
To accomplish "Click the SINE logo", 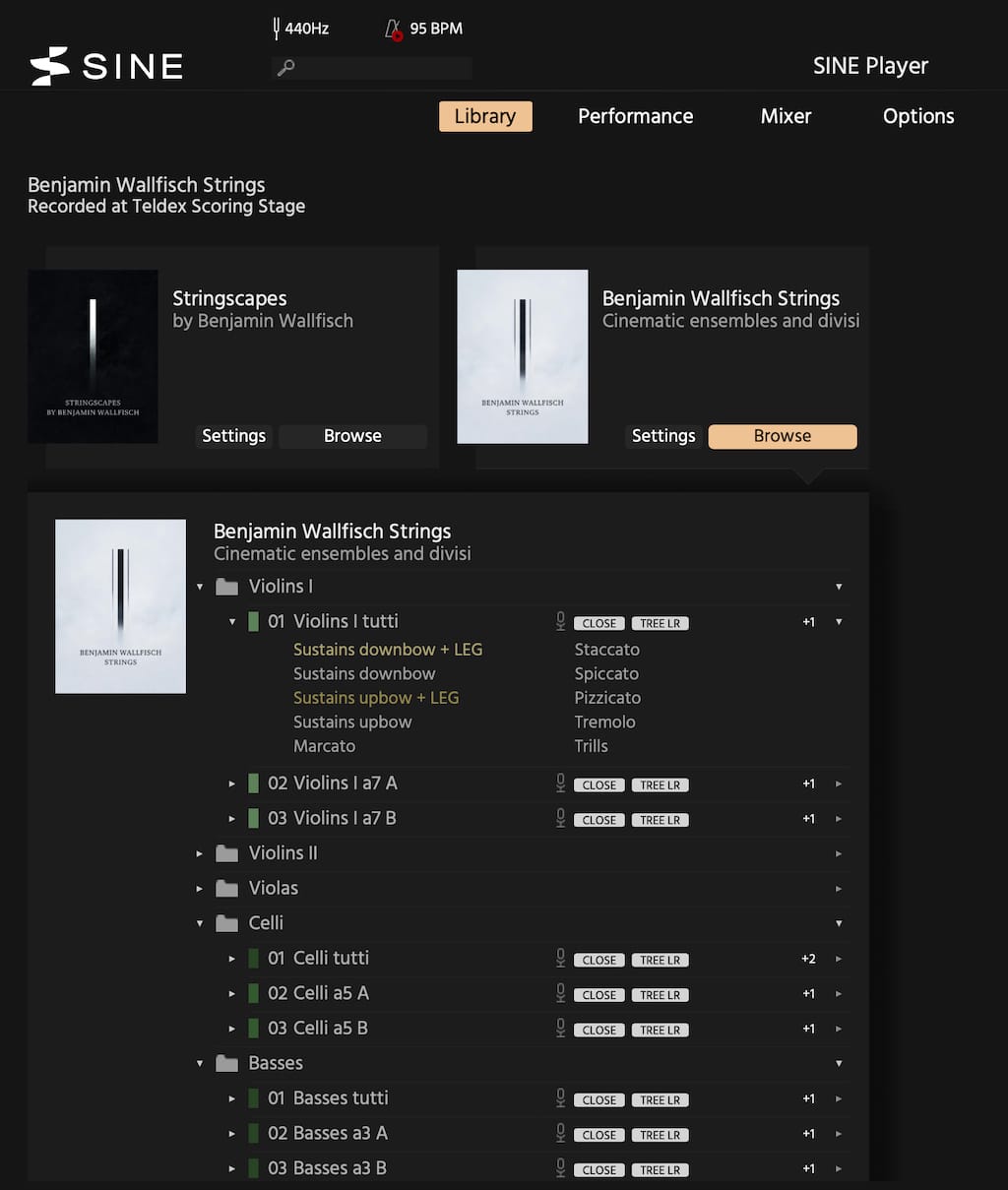I will click(106, 66).
